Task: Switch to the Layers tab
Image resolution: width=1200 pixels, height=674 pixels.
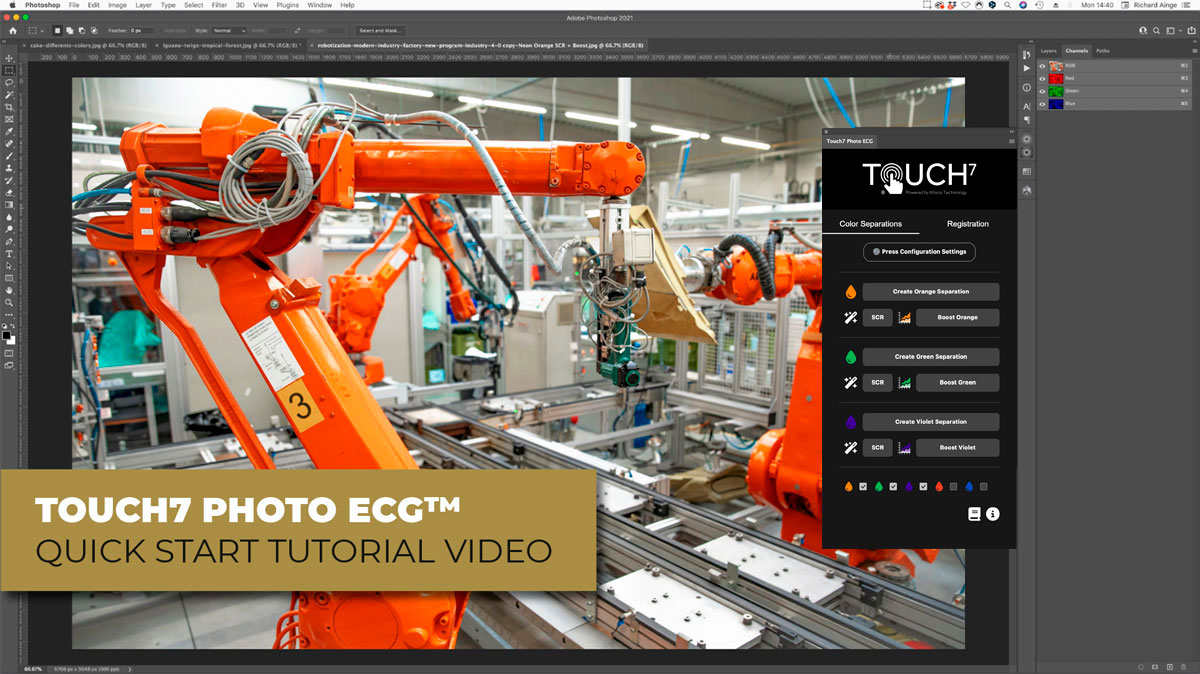Action: click(1048, 50)
